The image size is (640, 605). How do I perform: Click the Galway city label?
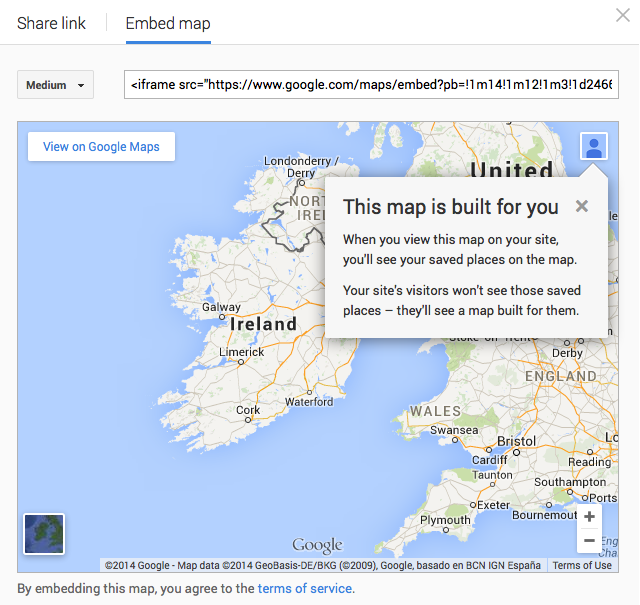point(221,307)
